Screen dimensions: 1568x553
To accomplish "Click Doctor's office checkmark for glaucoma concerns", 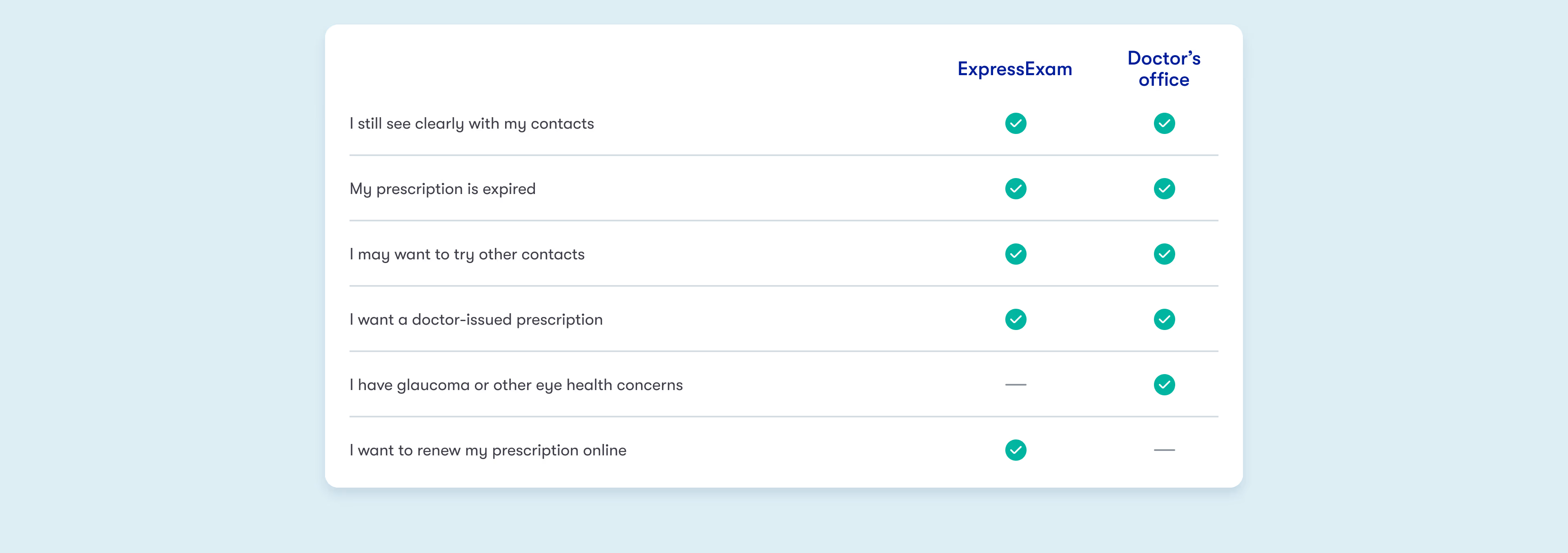I will 1164,385.
